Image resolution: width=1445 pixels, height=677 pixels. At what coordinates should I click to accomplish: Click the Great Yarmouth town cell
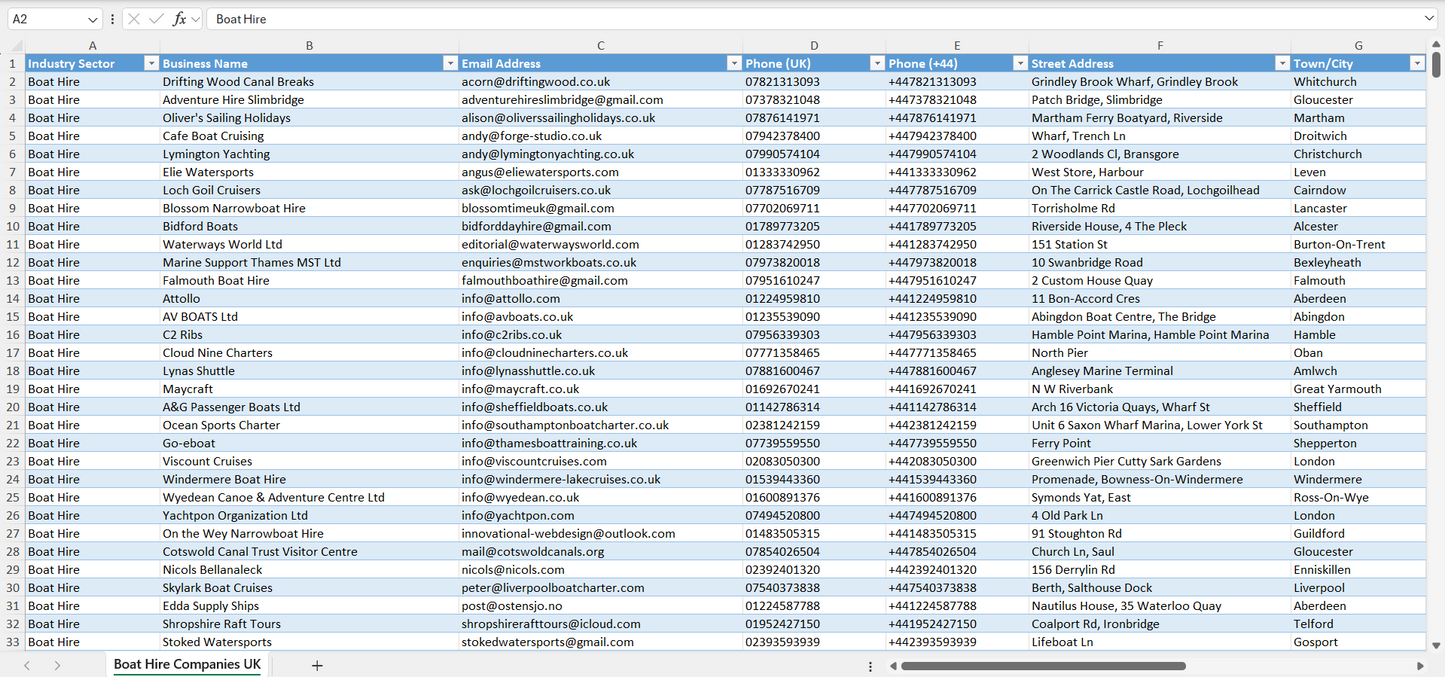[x=1359, y=388]
